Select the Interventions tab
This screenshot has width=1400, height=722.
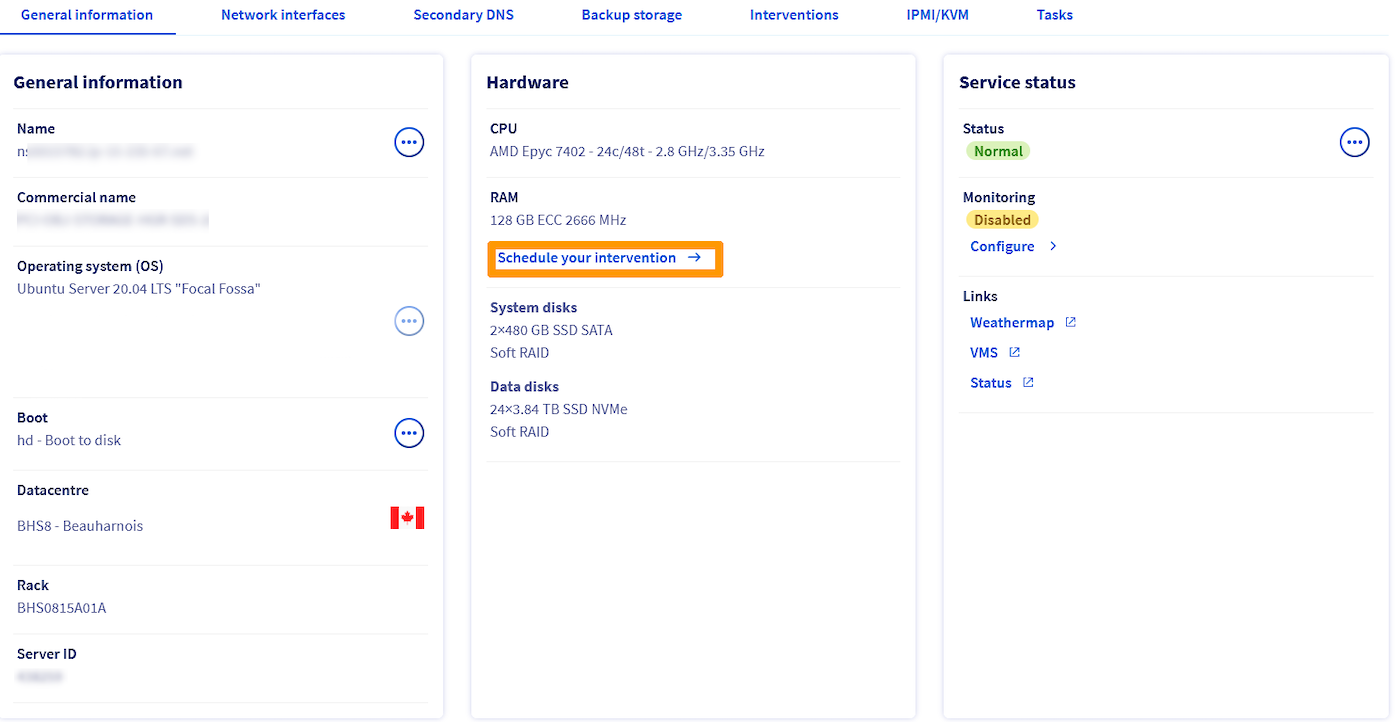pyautogui.click(x=794, y=15)
